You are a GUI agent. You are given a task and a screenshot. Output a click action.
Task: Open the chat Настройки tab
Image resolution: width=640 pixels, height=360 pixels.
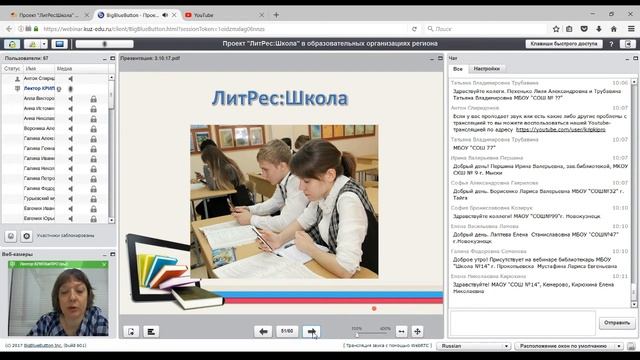487,69
